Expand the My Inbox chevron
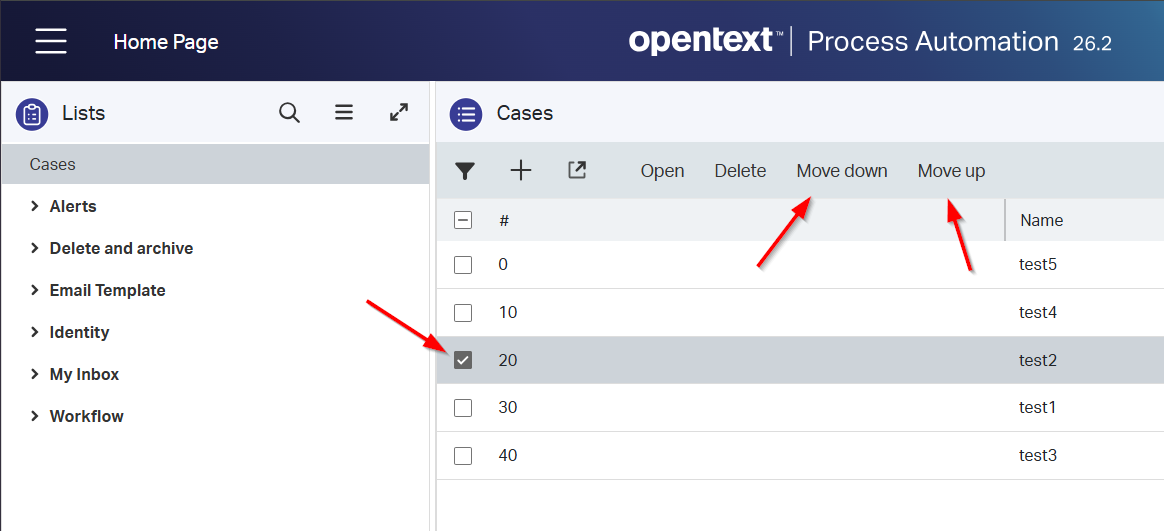Viewport: 1164px width, 531px height. click(34, 374)
